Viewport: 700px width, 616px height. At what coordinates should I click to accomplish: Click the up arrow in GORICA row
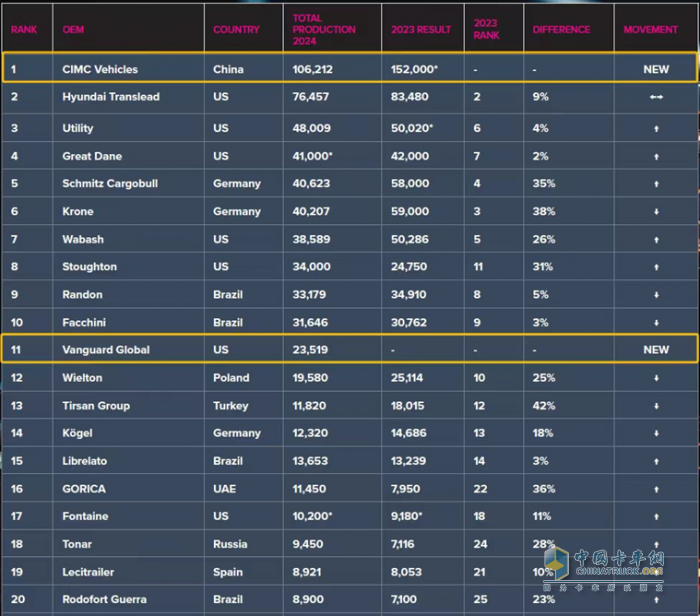(656, 489)
